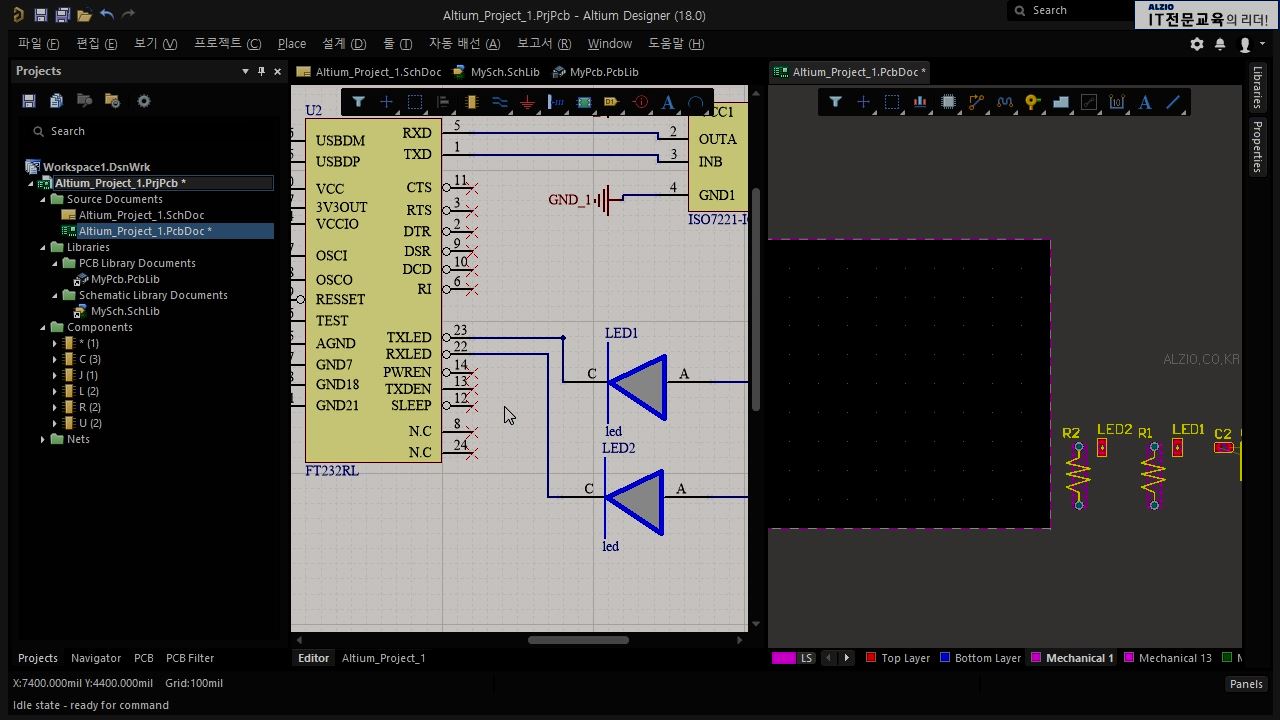Select the interactive routing tool
This screenshot has height=720, width=1280.
point(977,102)
